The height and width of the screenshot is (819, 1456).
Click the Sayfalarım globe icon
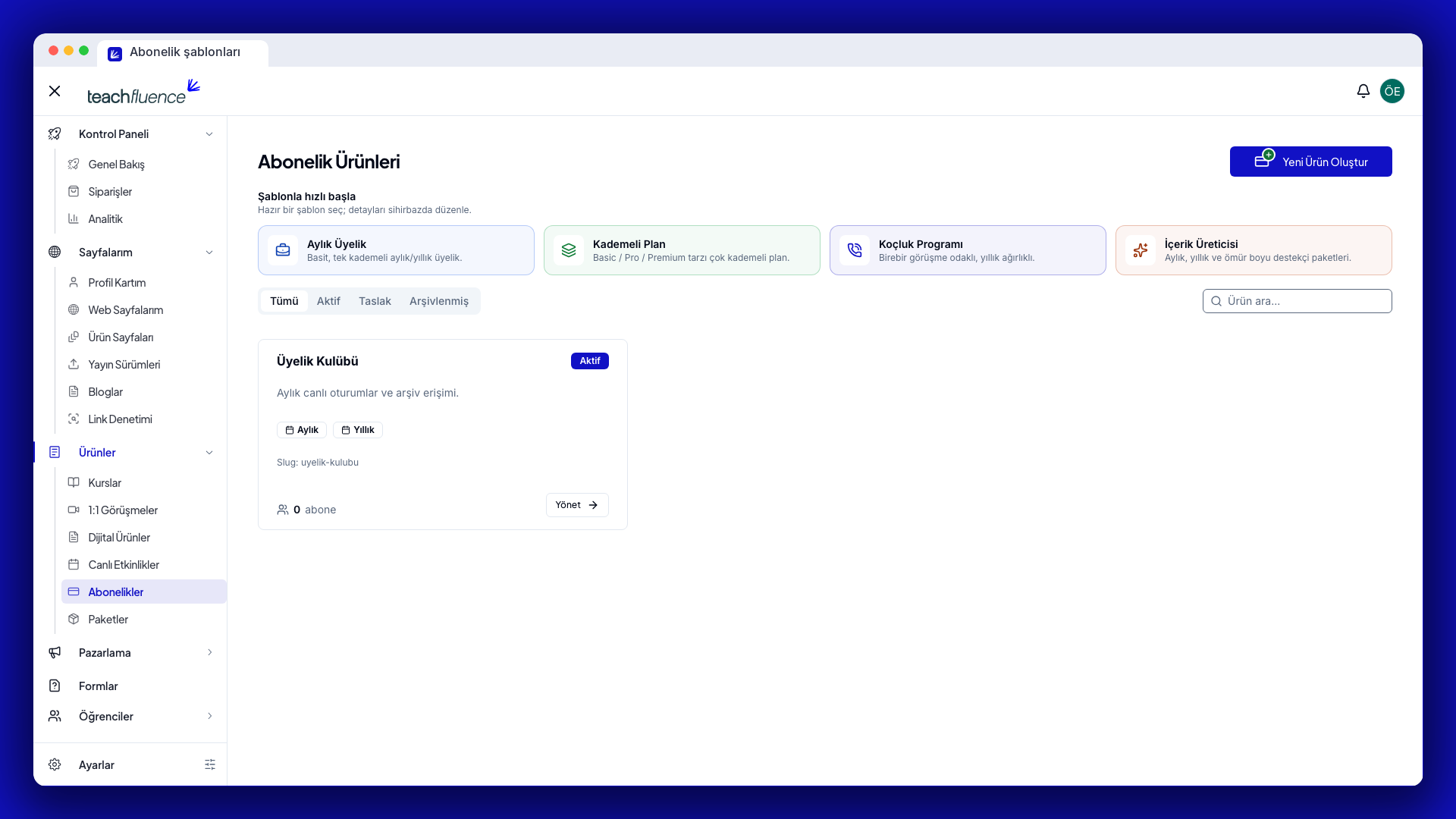[x=55, y=253]
